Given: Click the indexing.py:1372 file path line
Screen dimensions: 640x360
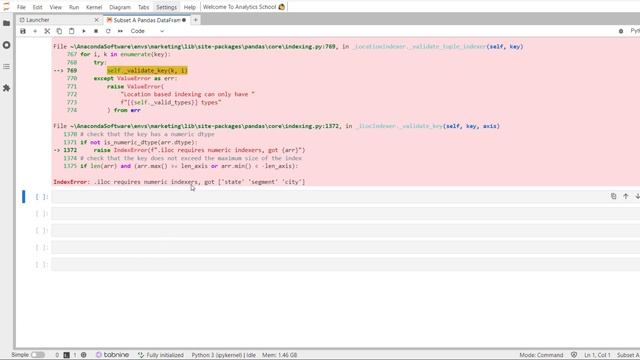Looking at the screenshot, I should [x=204, y=126].
